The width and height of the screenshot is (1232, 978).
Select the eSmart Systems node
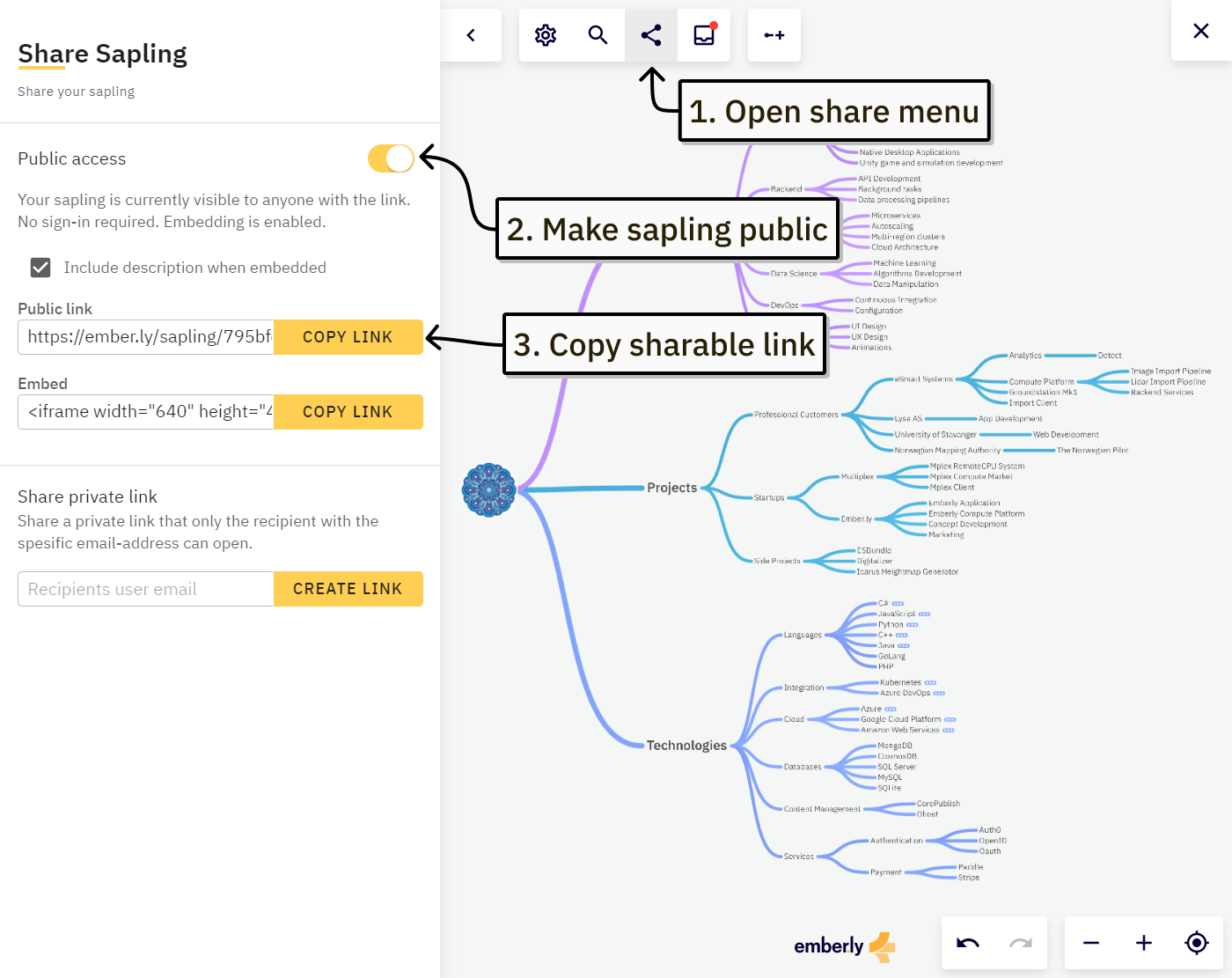924,380
